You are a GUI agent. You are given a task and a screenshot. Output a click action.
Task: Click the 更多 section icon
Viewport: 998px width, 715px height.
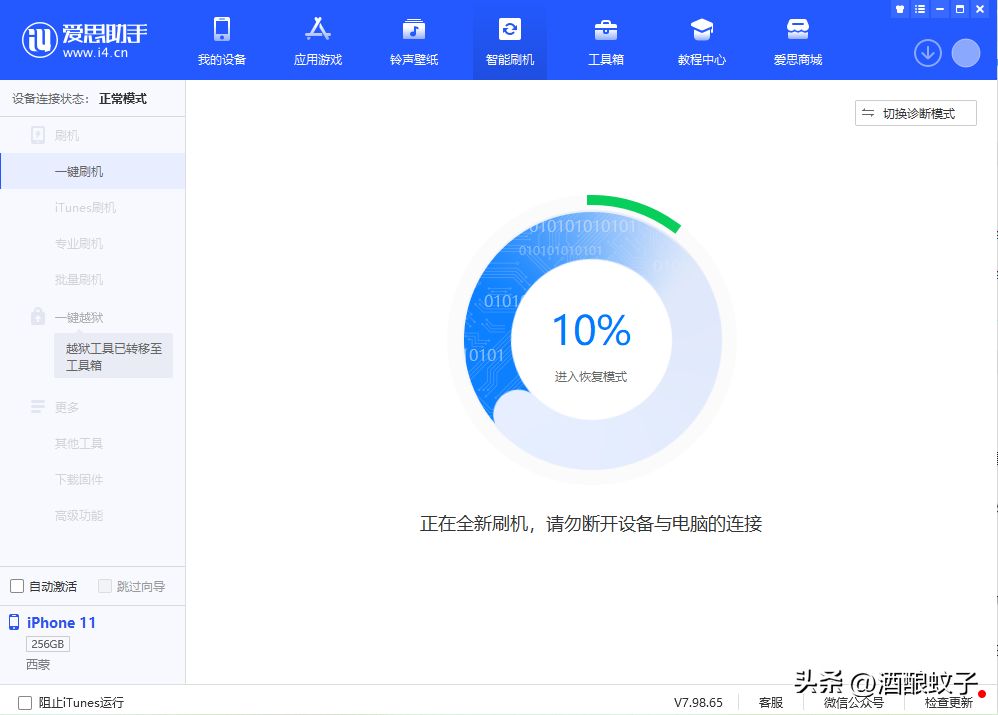pos(38,407)
